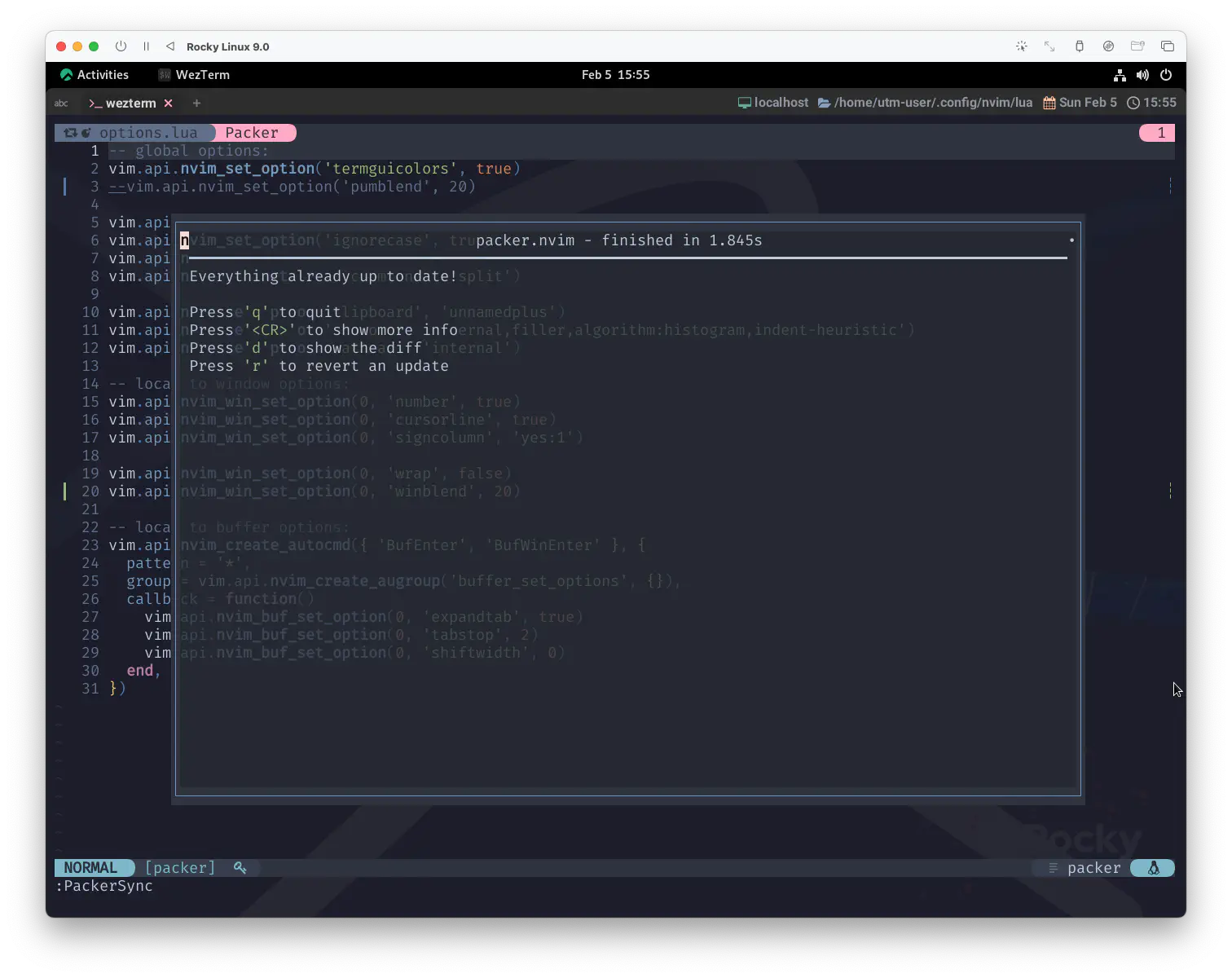The width and height of the screenshot is (1232, 978).
Task: Click line 1 '-- global options:' comment
Action: [189, 151]
